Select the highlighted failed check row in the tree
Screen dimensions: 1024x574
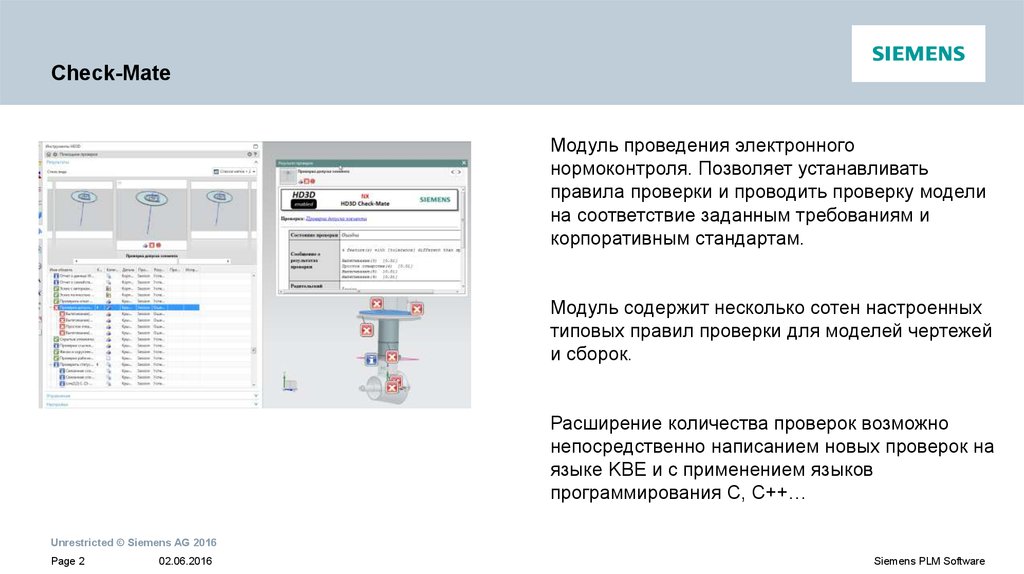(x=125, y=307)
